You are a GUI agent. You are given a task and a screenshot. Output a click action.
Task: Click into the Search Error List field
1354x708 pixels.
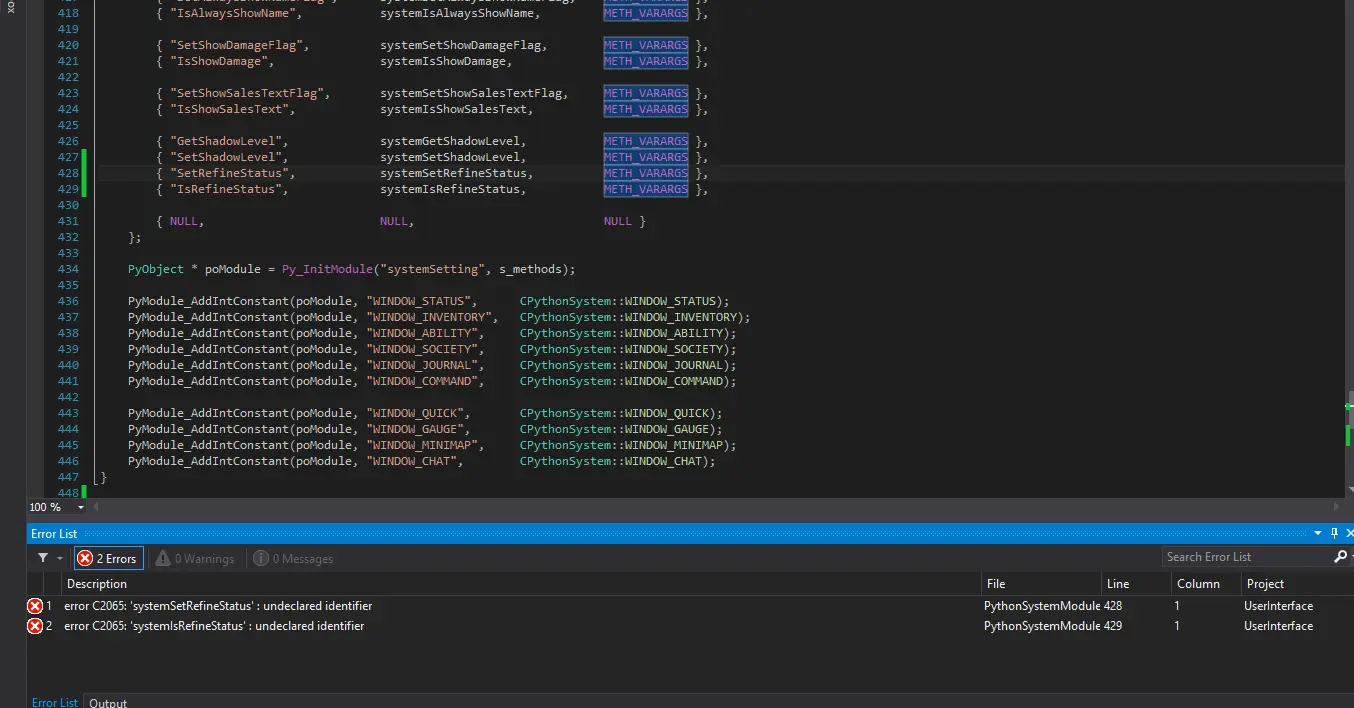click(x=1246, y=557)
